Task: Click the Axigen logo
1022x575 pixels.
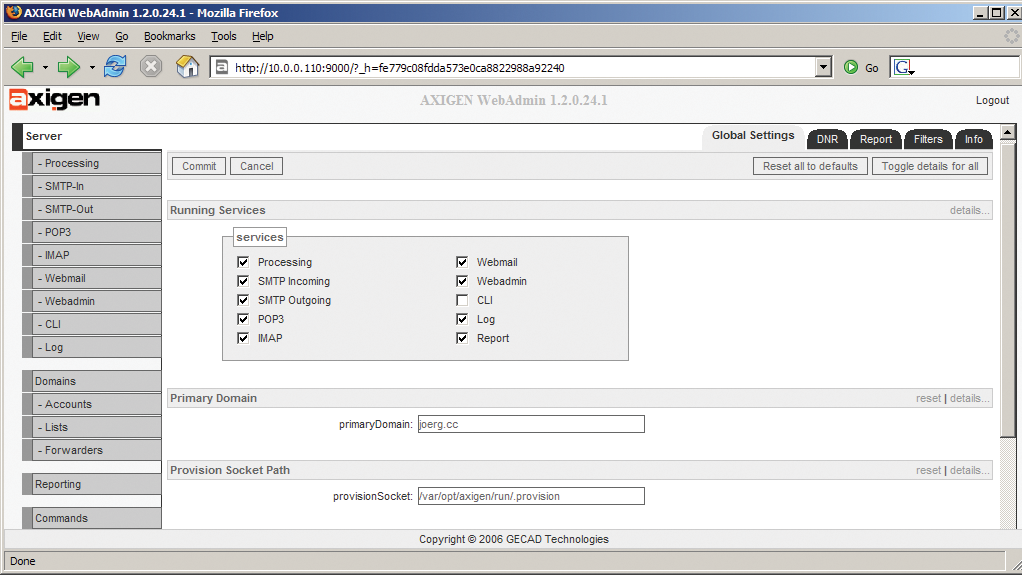Action: click(x=55, y=99)
